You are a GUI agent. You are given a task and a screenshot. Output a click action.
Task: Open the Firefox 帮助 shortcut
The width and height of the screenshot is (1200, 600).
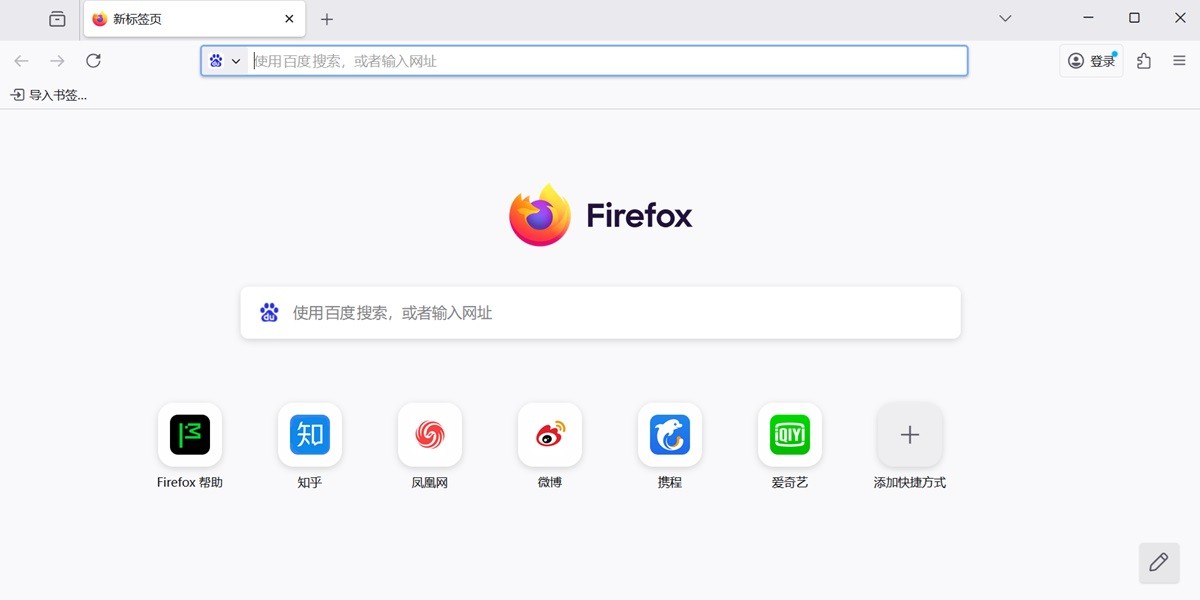click(190, 435)
